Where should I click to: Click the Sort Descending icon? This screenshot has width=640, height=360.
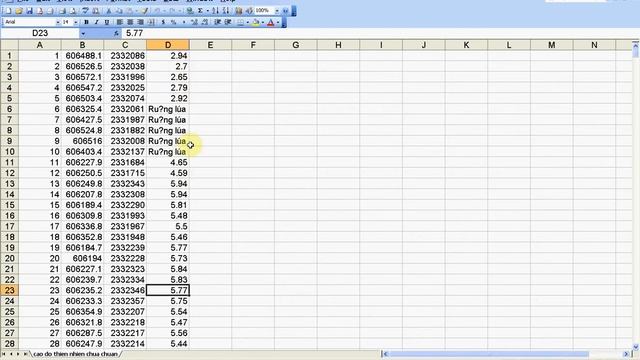[226, 11]
